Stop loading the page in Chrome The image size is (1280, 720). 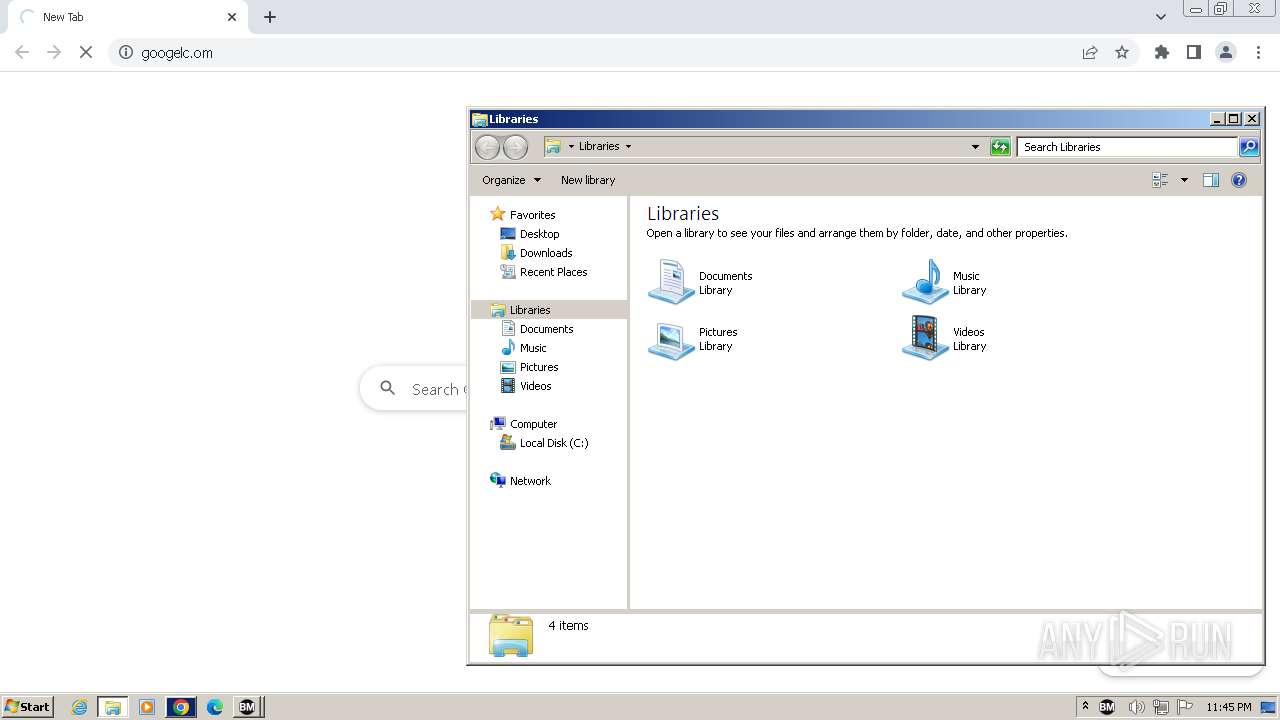[x=86, y=53]
